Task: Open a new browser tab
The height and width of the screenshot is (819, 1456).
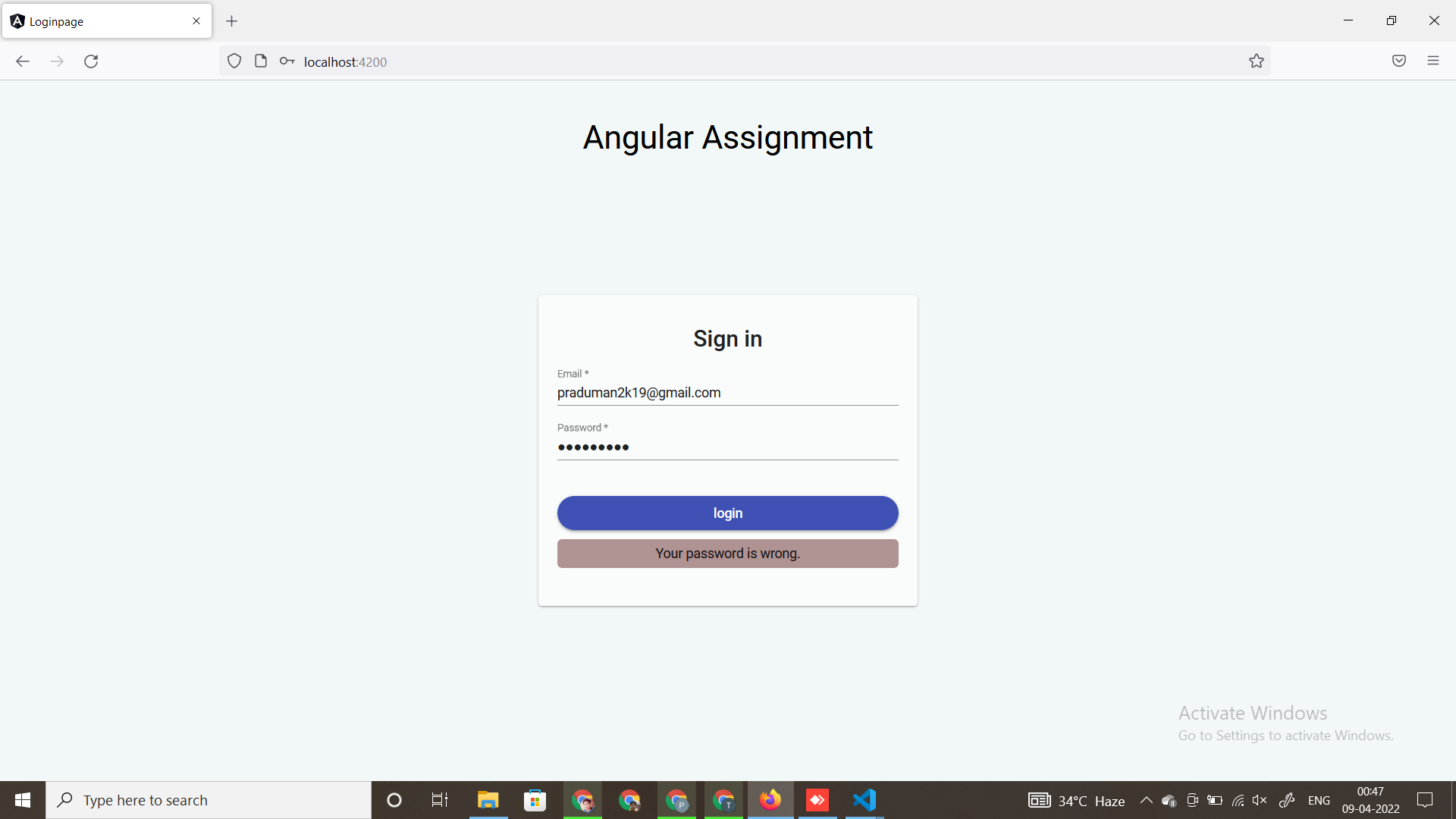Action: 232,21
